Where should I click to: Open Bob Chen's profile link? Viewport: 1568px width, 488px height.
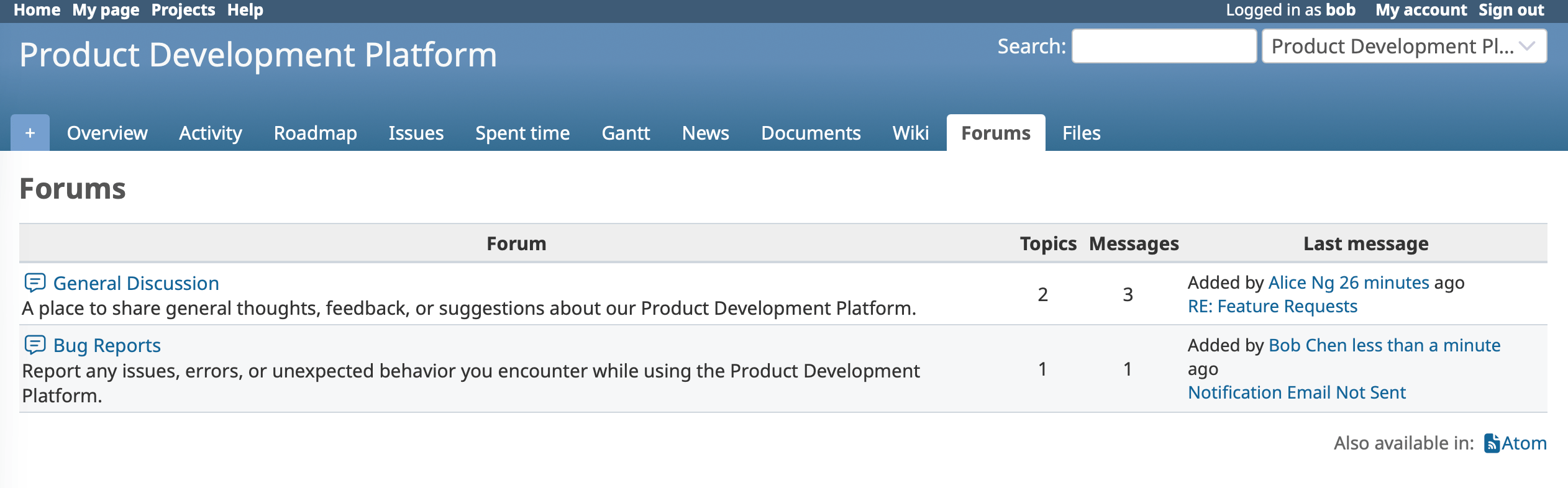click(1307, 345)
